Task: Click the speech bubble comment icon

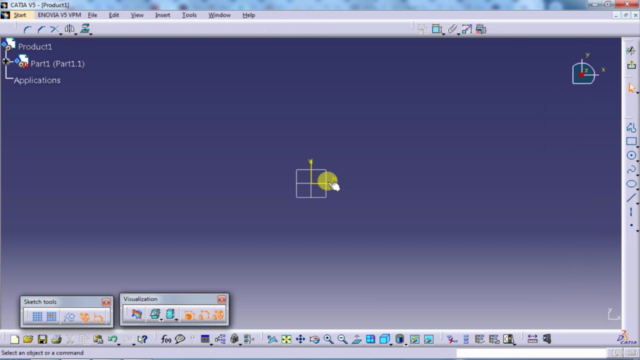Action: [x=180, y=339]
